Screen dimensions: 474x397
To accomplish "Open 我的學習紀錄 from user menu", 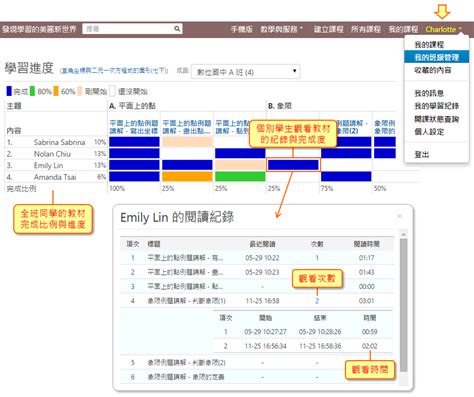I will (x=436, y=106).
